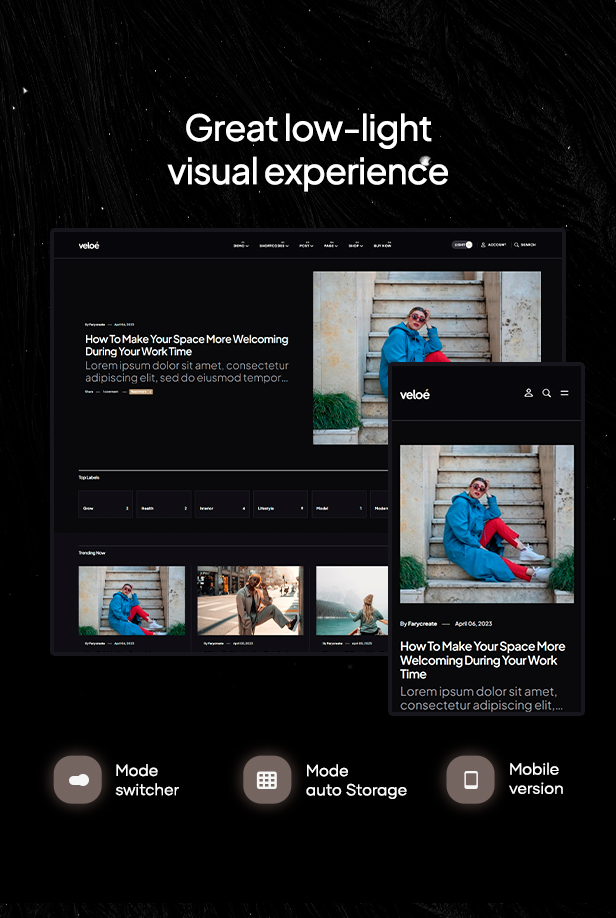Expand the Demo dropdown menu
Image resolution: width=616 pixels, height=918 pixels.
[240, 245]
